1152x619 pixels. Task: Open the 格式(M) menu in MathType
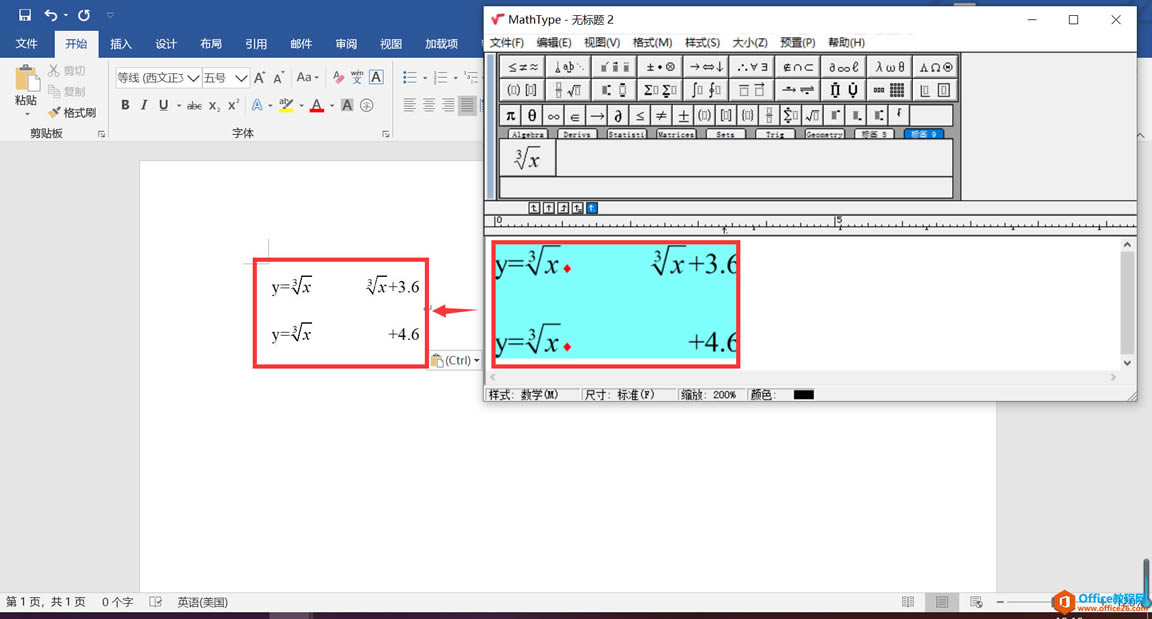click(x=652, y=43)
